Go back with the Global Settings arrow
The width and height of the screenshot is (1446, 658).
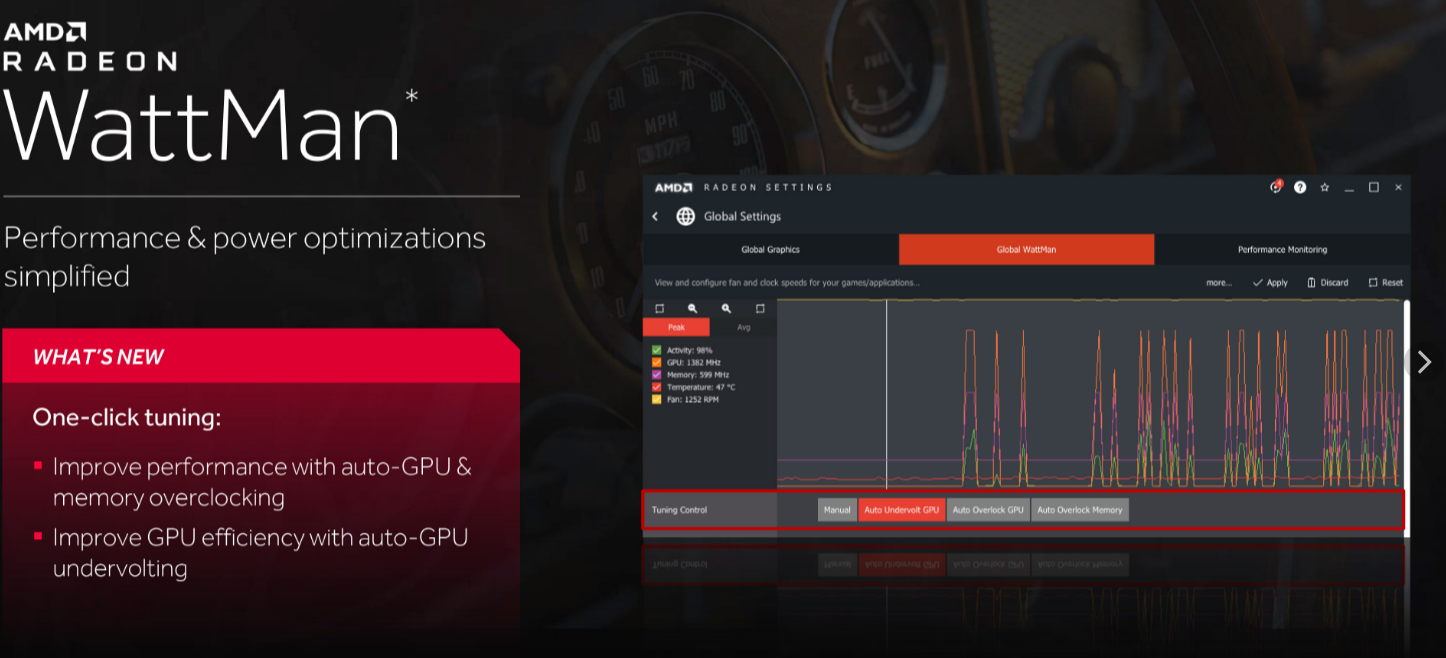pos(655,216)
